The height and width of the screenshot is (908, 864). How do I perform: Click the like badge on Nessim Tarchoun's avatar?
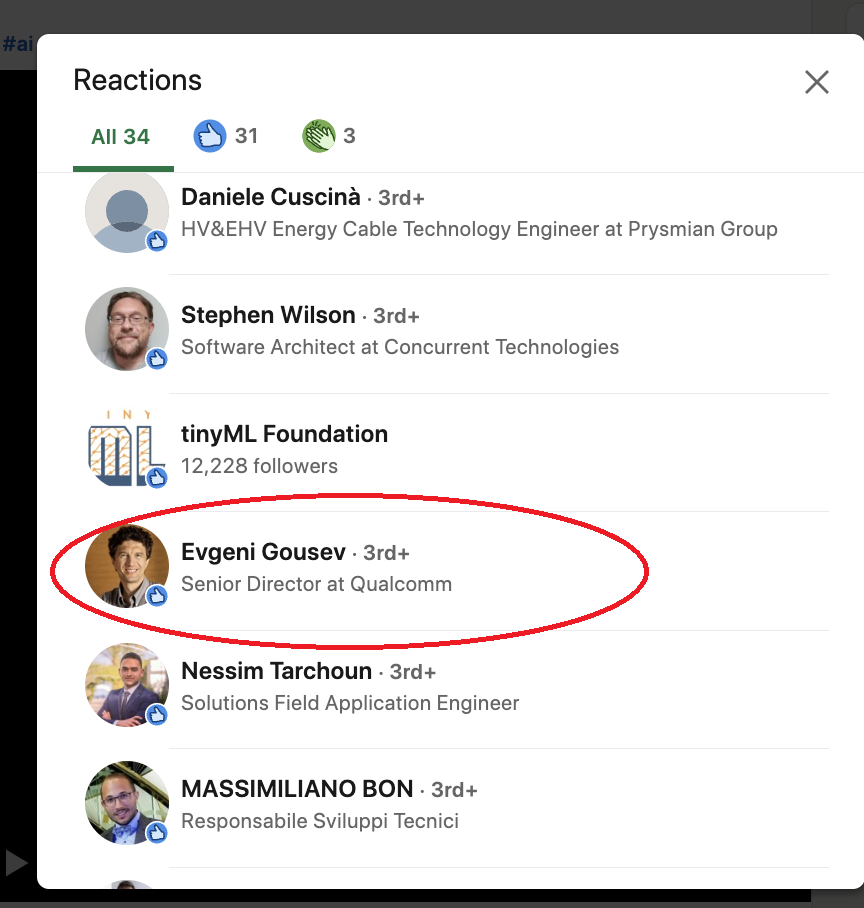157,715
